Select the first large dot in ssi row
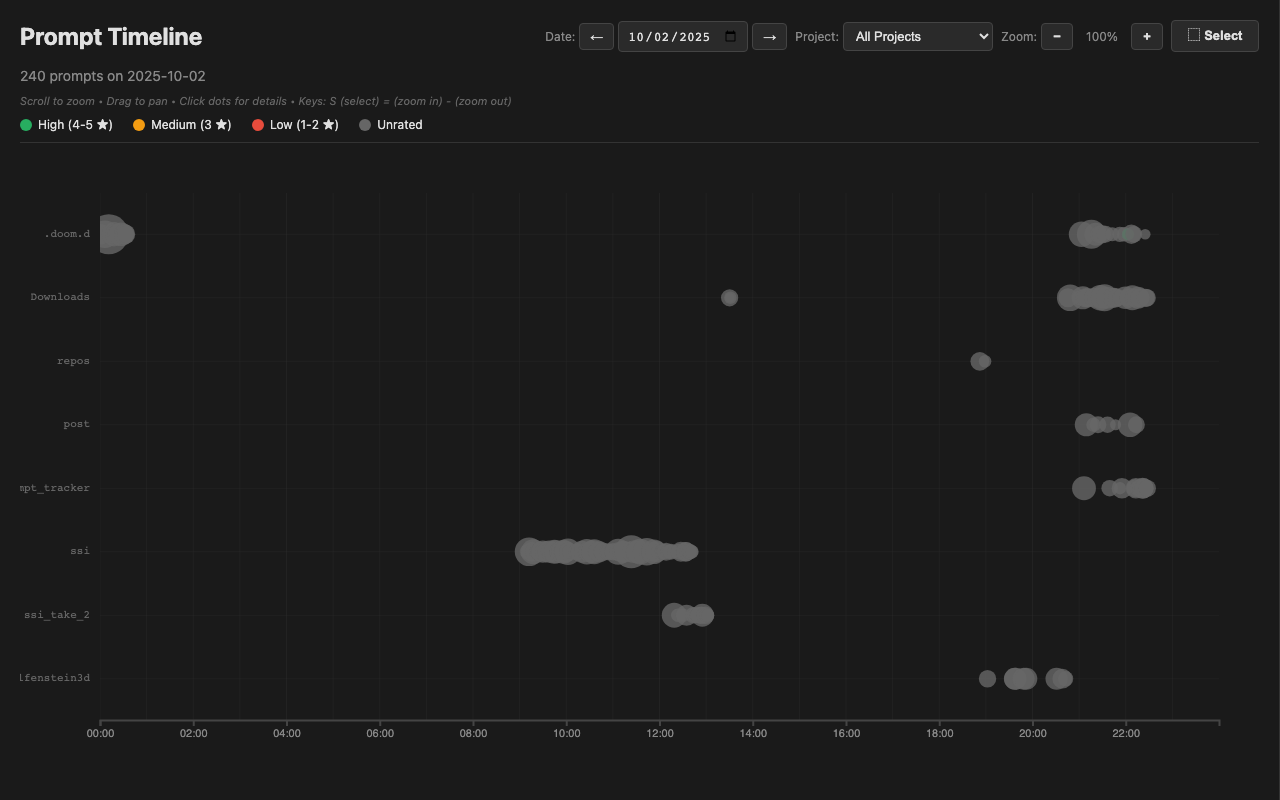The width and height of the screenshot is (1280, 800). tap(528, 551)
